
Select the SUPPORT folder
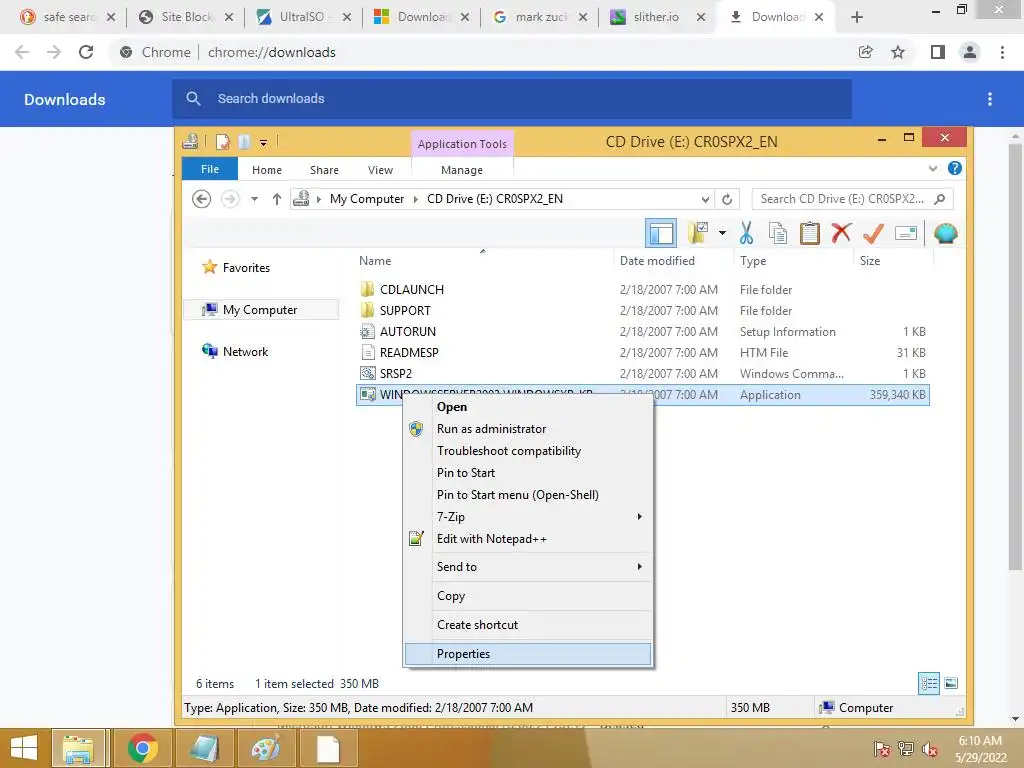point(405,310)
